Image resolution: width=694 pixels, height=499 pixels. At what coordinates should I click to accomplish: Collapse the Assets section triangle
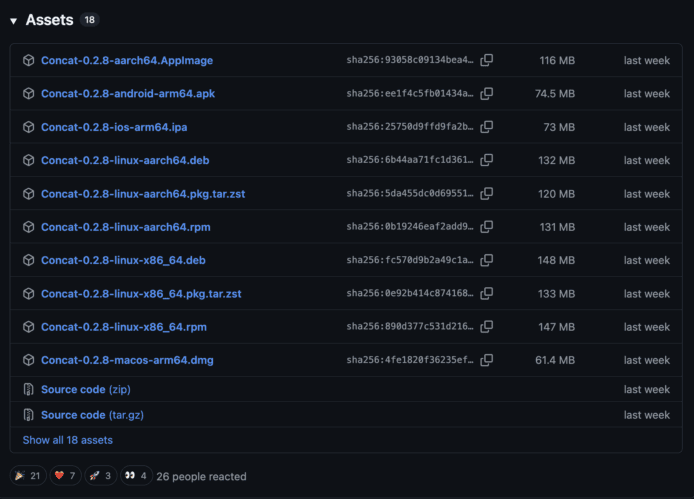coord(14,21)
